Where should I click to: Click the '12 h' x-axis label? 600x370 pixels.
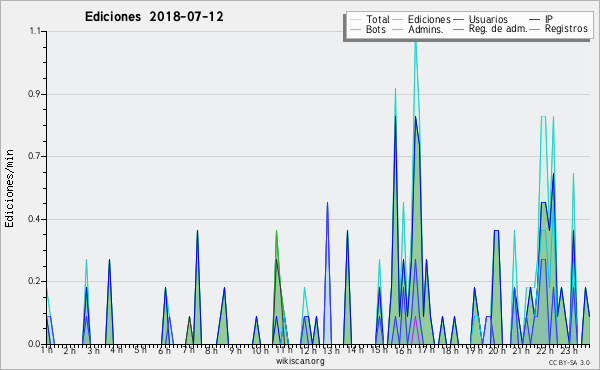308,350
